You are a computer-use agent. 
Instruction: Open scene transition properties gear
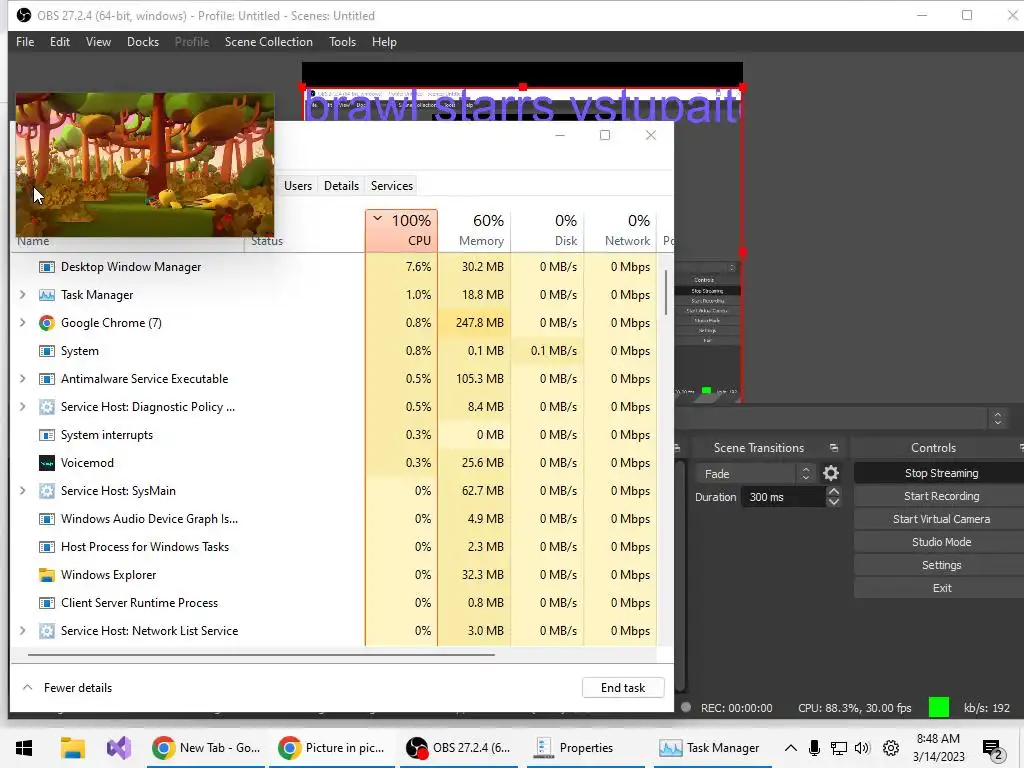tap(831, 473)
